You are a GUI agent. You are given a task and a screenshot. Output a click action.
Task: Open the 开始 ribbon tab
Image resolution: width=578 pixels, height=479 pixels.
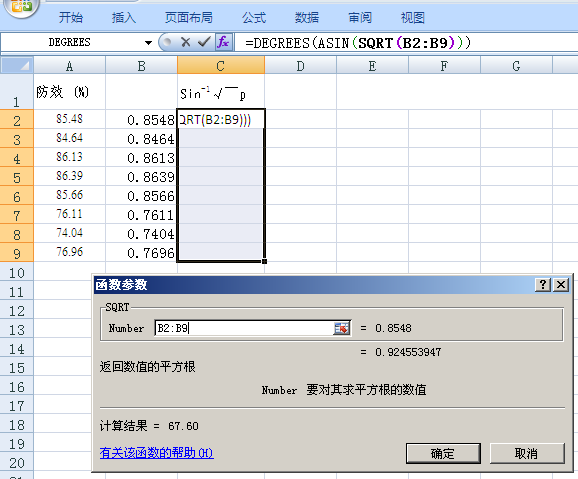71,17
